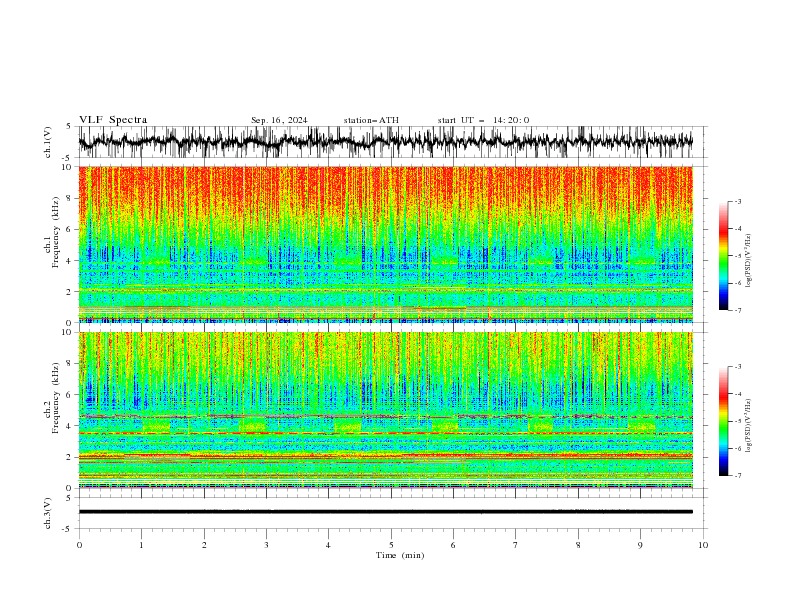
Task: Click the ch.1 spectrogram "6" kHz tick label
Action: [70, 229]
